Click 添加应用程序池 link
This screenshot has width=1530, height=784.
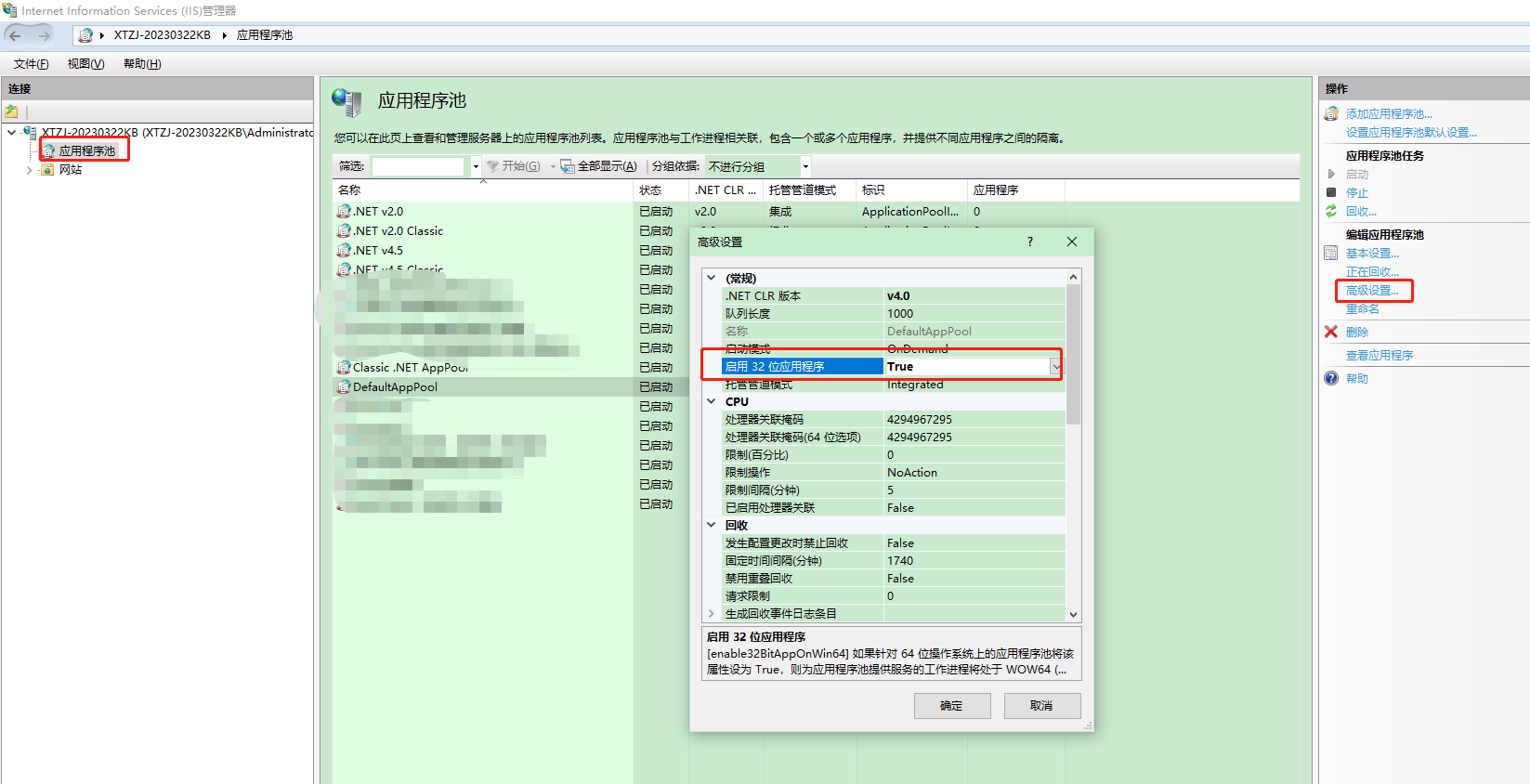pyautogui.click(x=1389, y=113)
